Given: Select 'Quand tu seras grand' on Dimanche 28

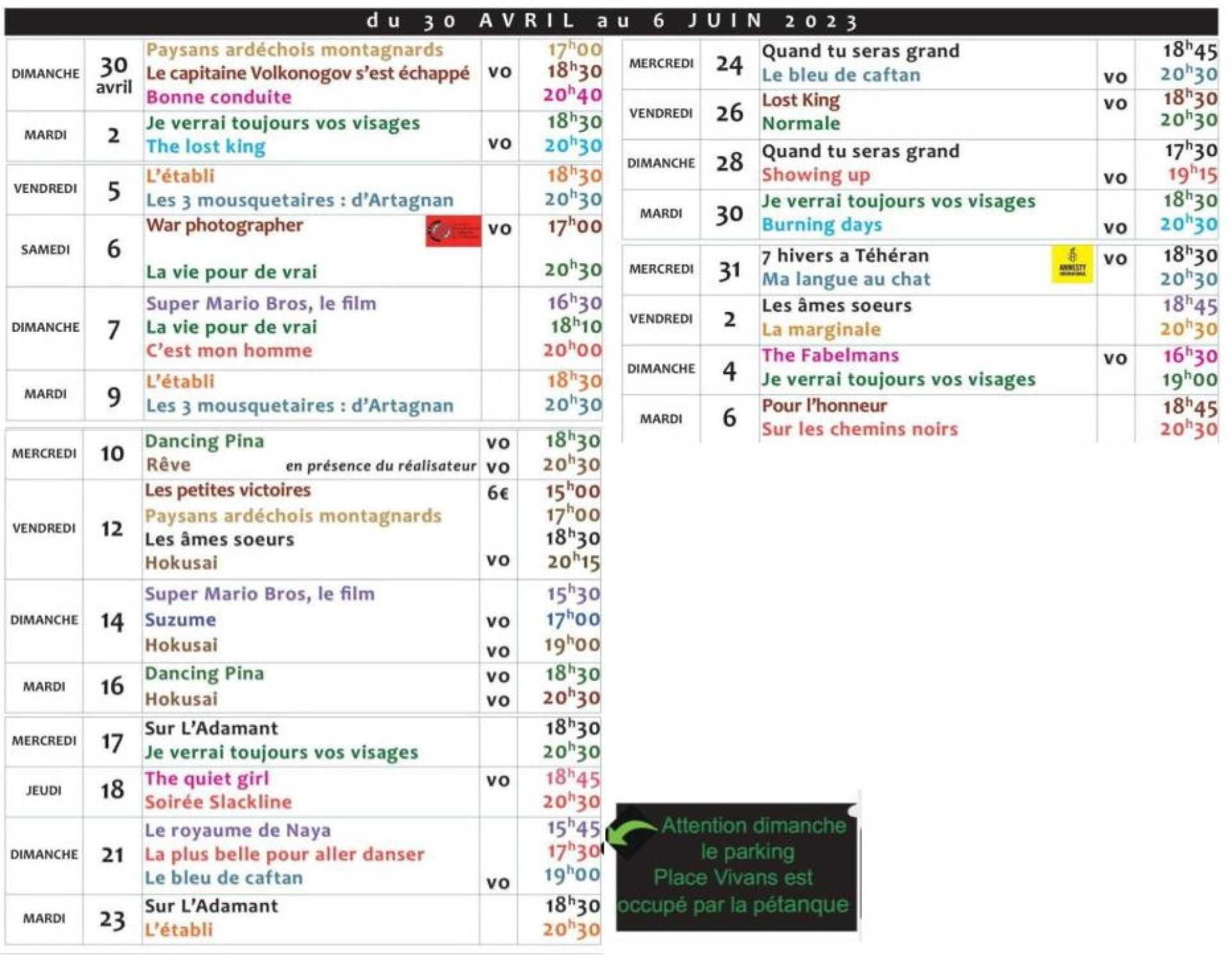Looking at the screenshot, I should pos(860,151).
